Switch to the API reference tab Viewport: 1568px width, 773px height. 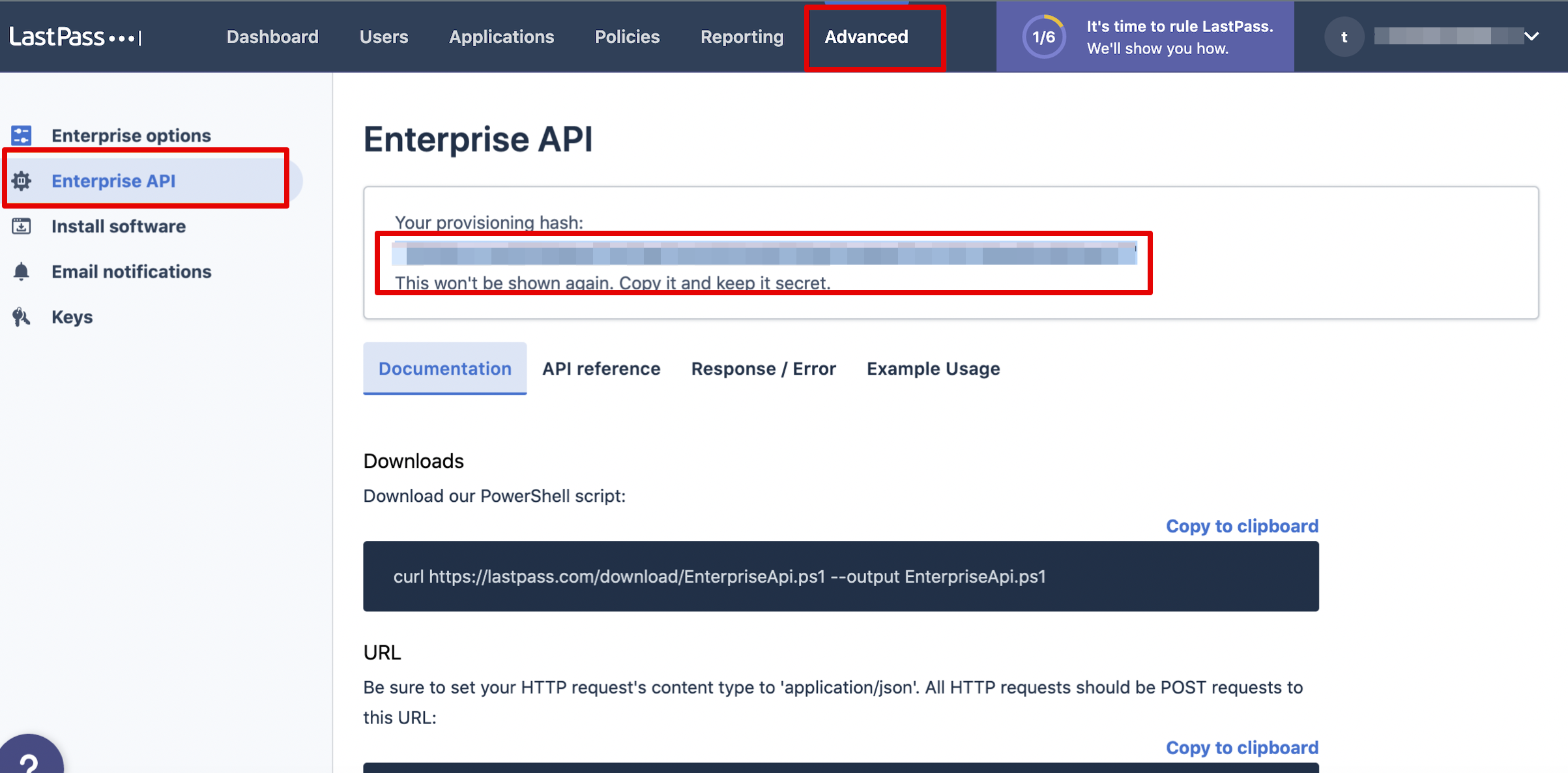pyautogui.click(x=601, y=368)
